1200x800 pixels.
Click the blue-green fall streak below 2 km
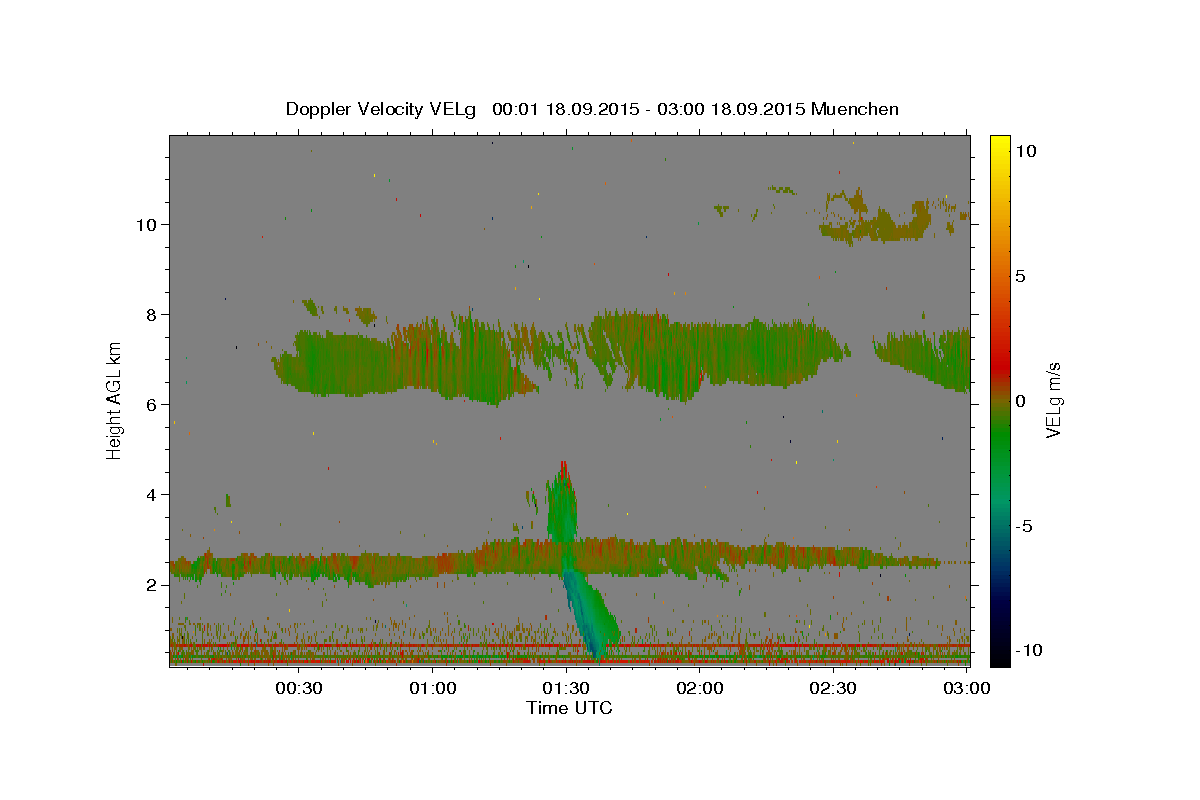click(591, 612)
